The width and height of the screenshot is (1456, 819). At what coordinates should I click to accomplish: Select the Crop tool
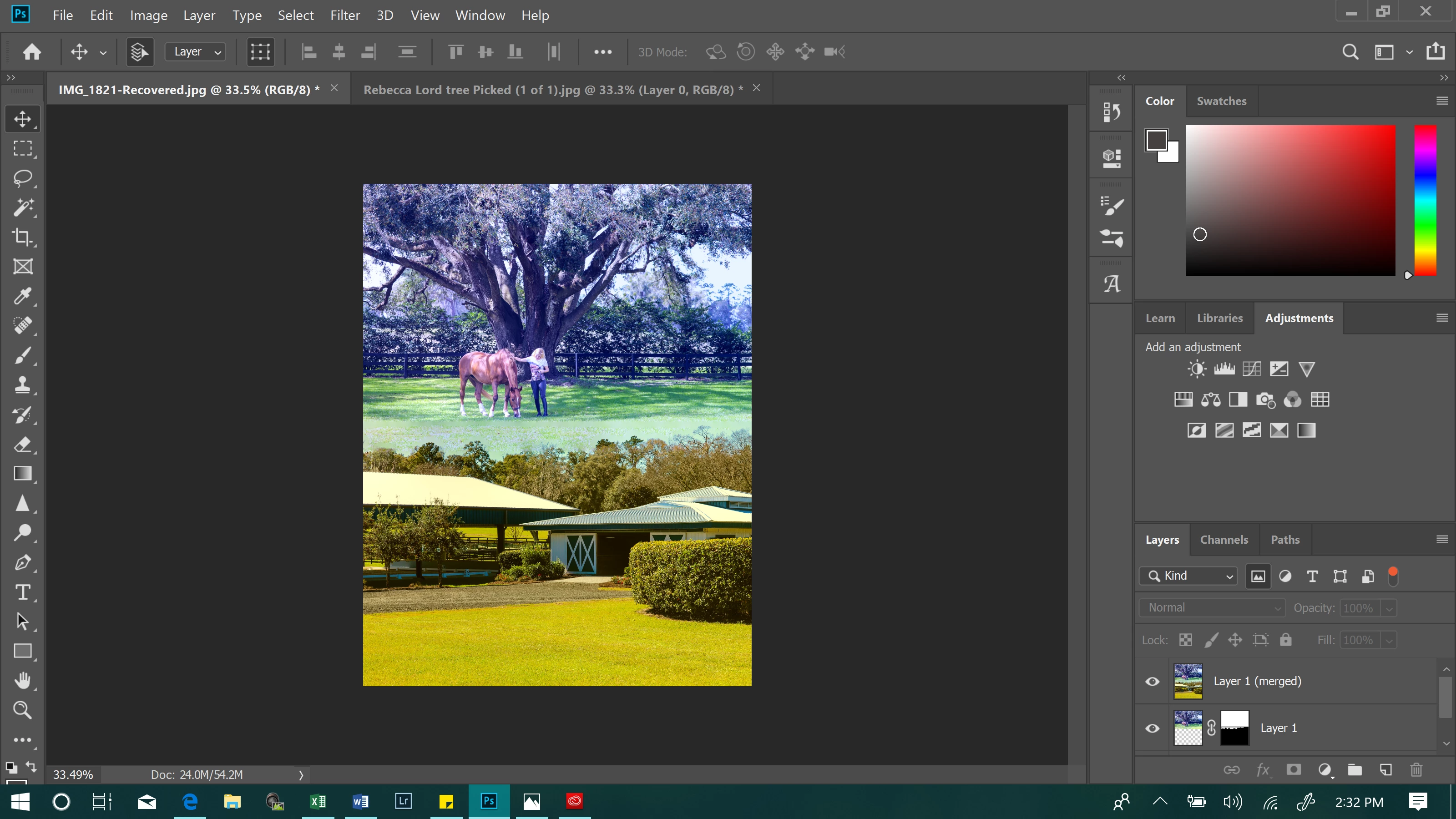click(x=23, y=237)
